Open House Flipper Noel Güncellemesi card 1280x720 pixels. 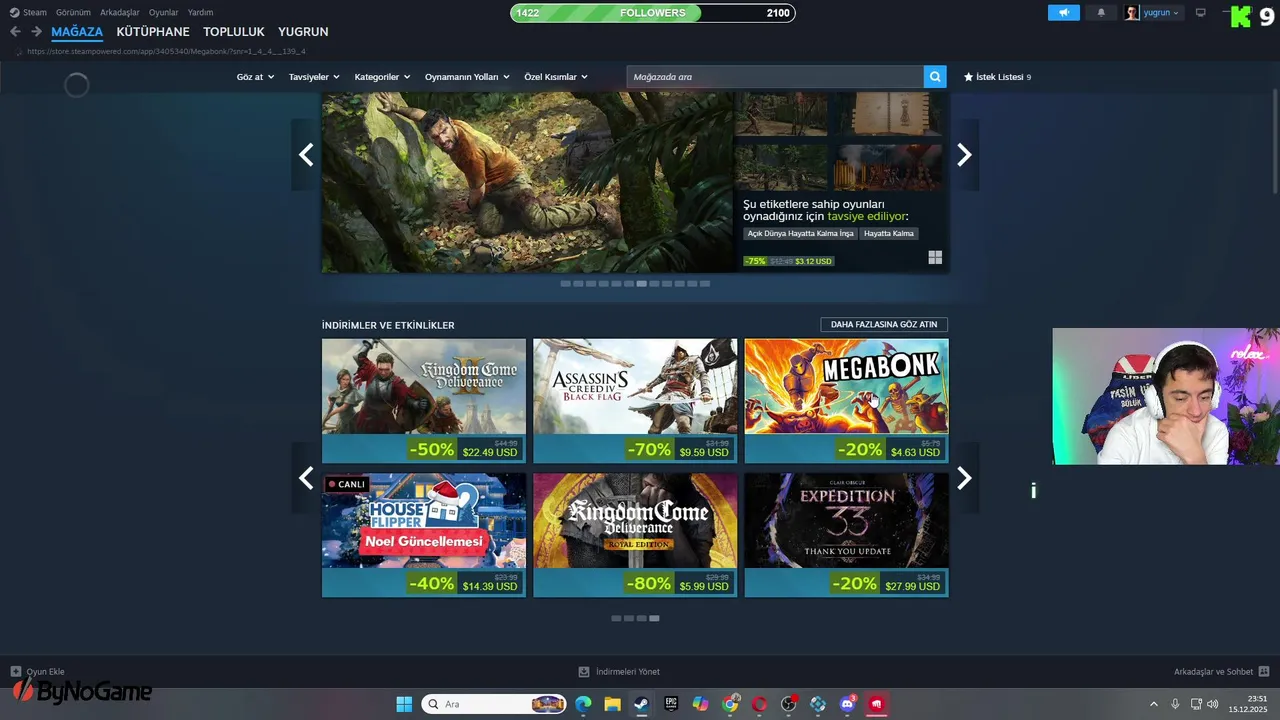point(424,535)
